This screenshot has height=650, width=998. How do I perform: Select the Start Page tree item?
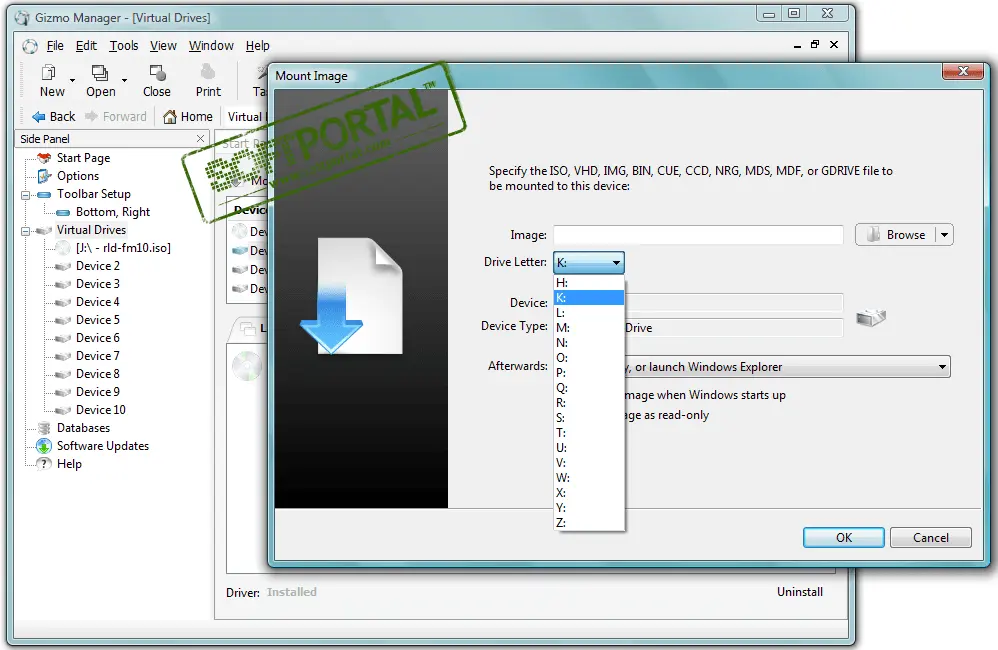83,158
